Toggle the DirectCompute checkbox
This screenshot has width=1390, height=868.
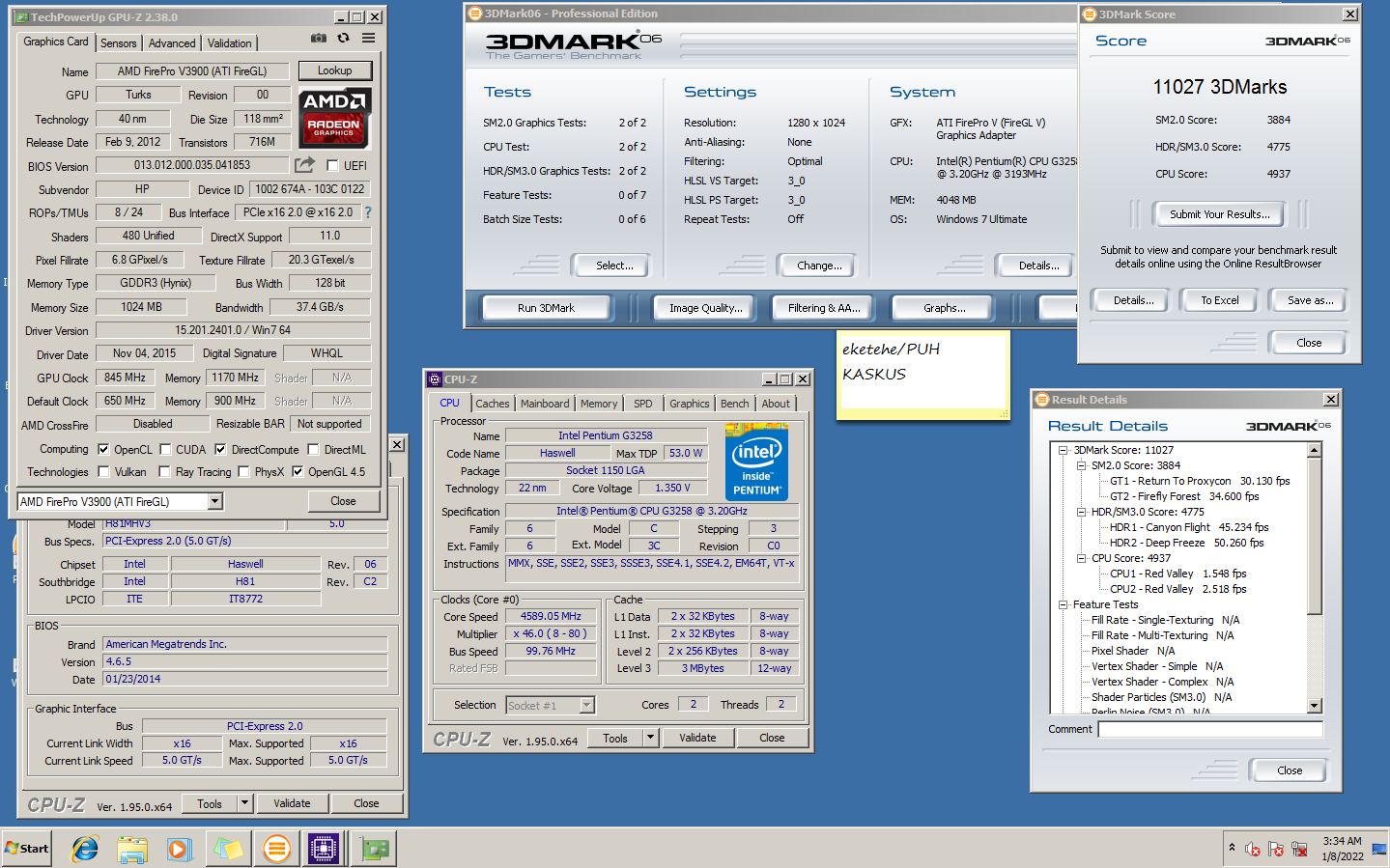[x=220, y=449]
